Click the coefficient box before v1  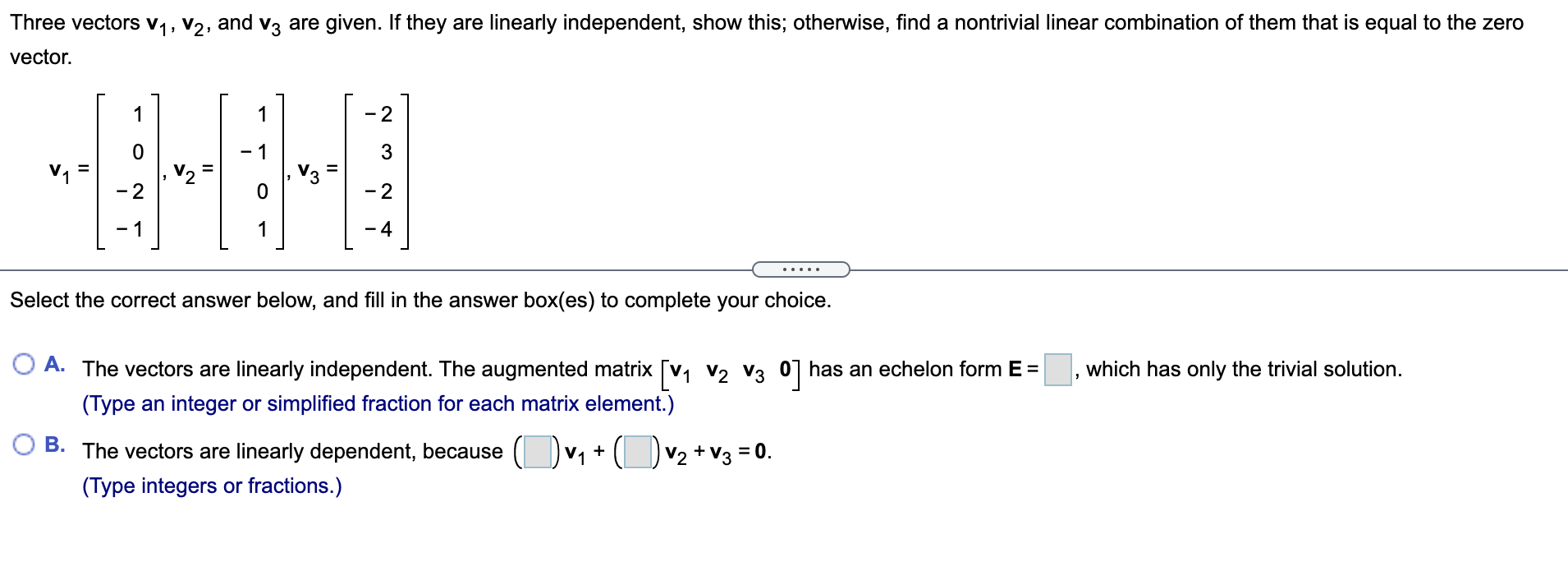538,451
